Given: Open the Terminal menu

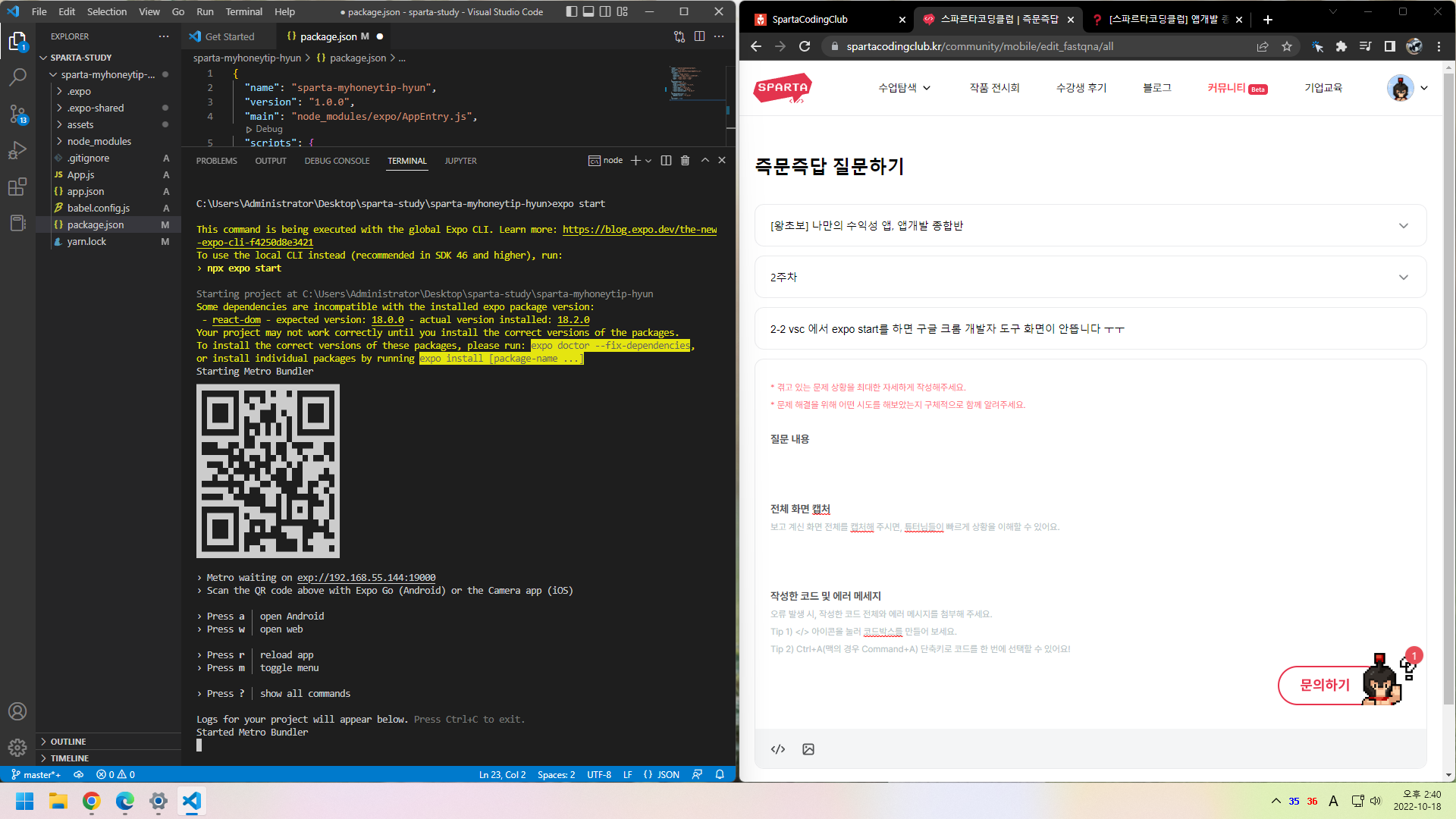Looking at the screenshot, I should point(243,11).
